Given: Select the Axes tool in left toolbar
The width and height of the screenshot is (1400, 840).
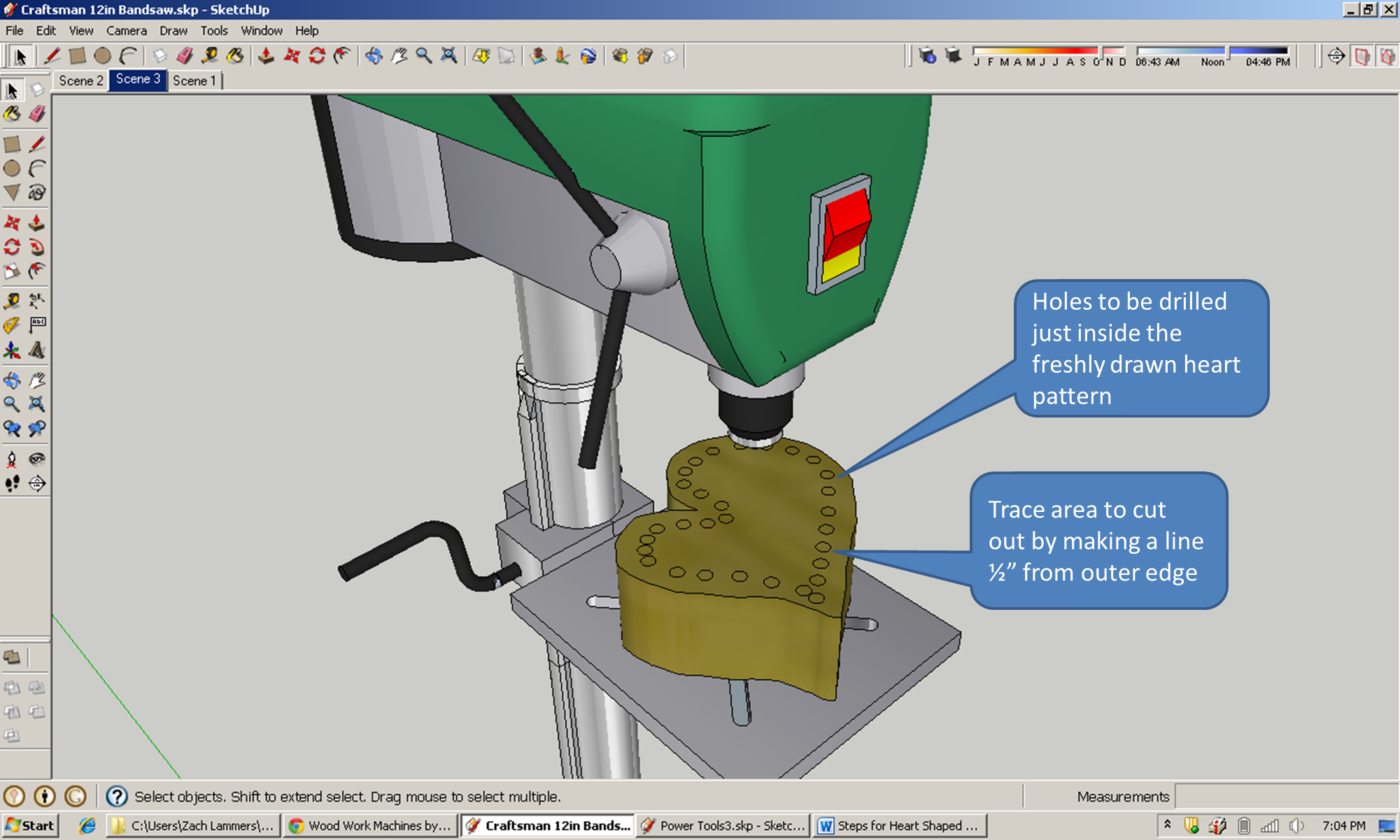Looking at the screenshot, I should tap(12, 350).
